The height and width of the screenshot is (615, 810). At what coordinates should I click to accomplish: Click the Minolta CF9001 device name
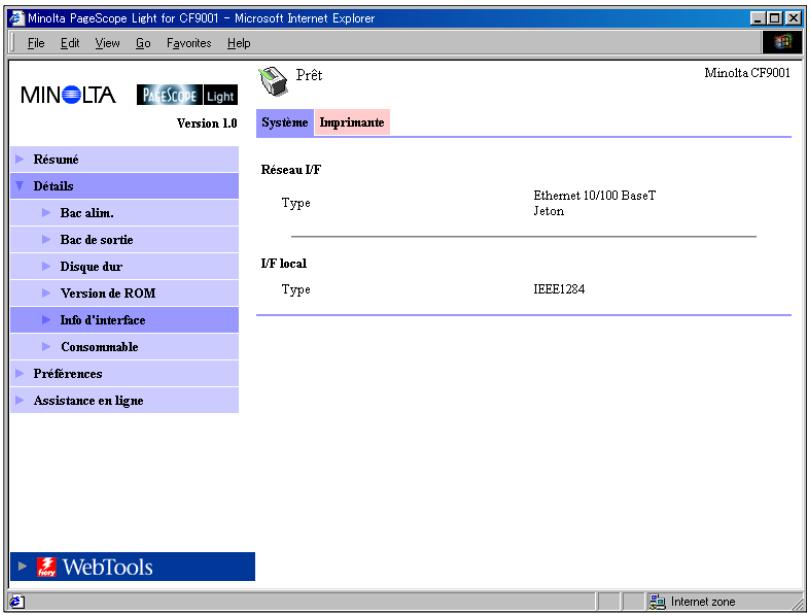point(747,73)
